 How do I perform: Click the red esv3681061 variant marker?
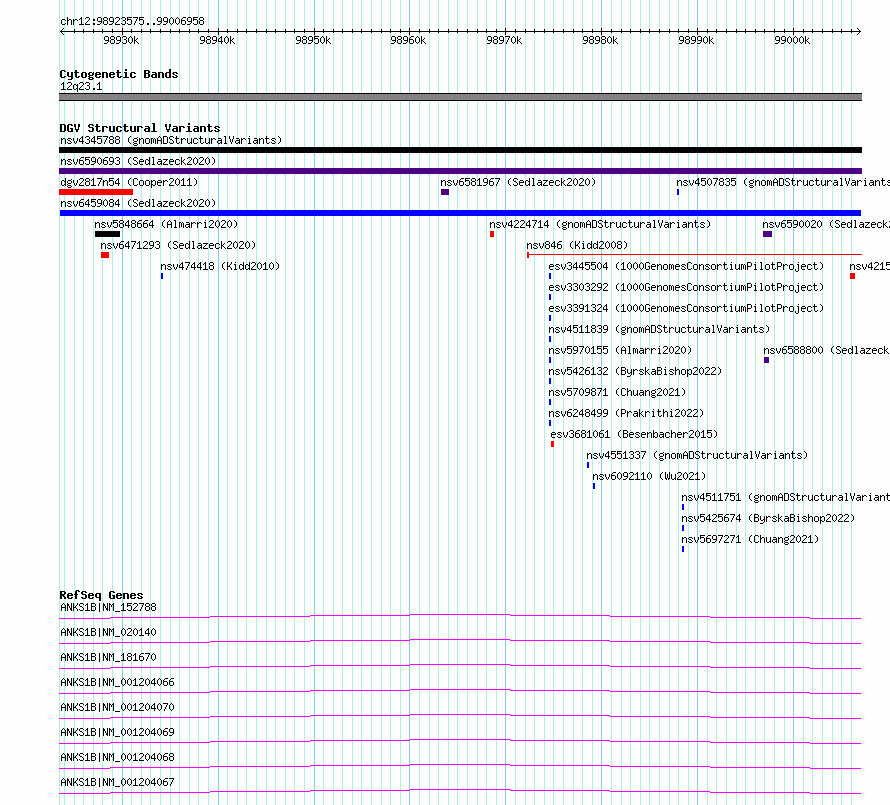552,444
